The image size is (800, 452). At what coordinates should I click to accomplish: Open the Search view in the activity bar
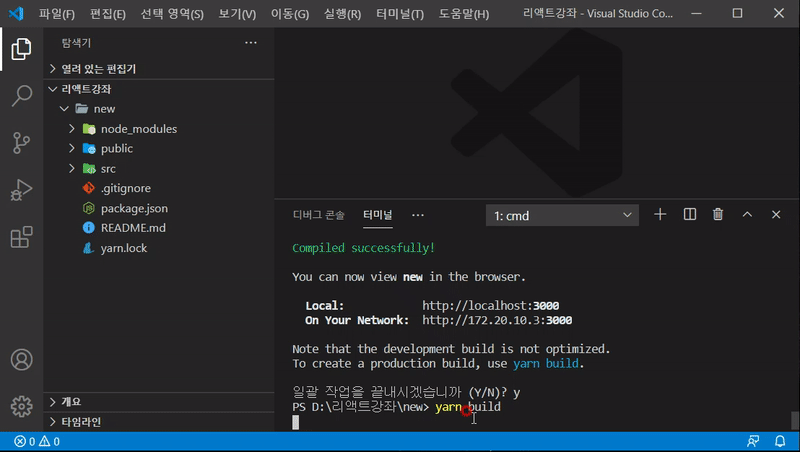21,95
